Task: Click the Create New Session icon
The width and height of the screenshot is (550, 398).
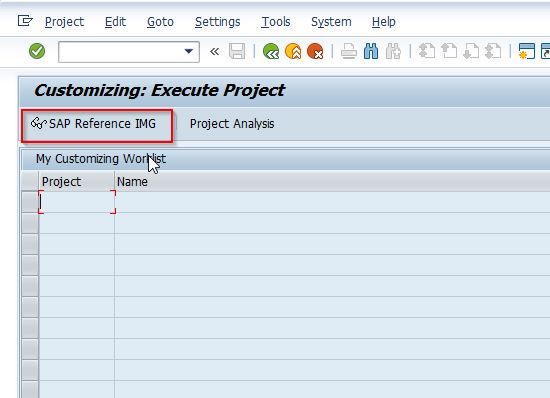Action: point(526,52)
